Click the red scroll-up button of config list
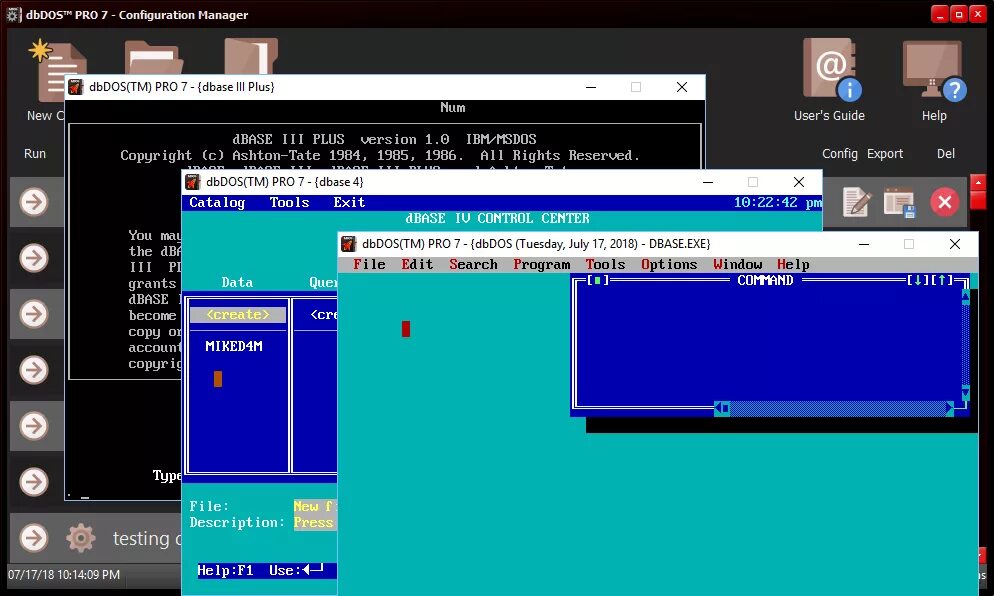Viewport: 994px width, 596px height. point(978,184)
